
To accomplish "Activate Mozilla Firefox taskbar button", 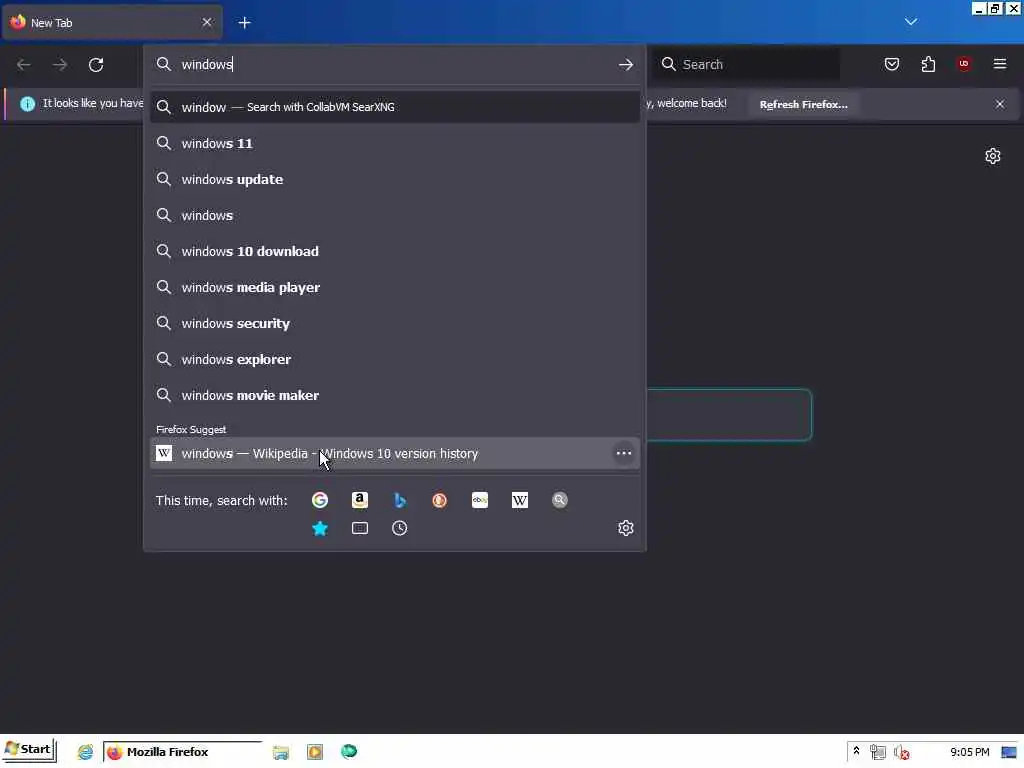I will pyautogui.click(x=182, y=752).
